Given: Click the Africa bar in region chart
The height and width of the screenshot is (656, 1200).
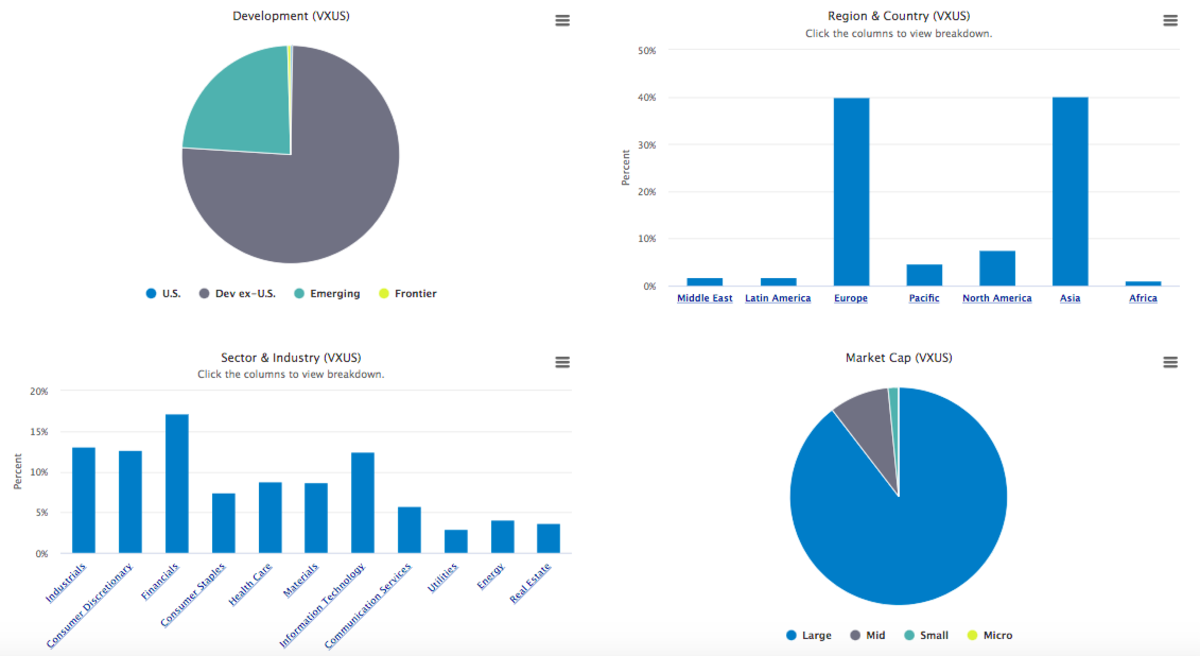Looking at the screenshot, I should (x=1143, y=284).
